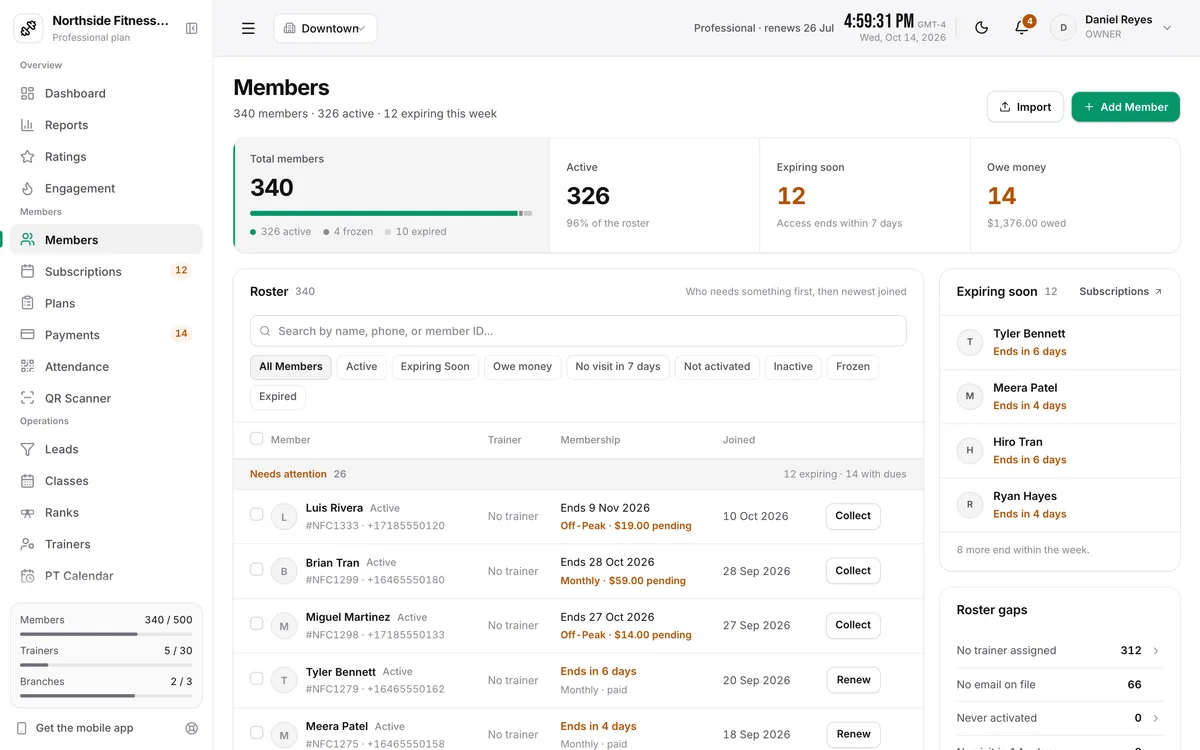Click the Payments card icon
Image resolution: width=1200 pixels, height=750 pixels.
[27, 335]
